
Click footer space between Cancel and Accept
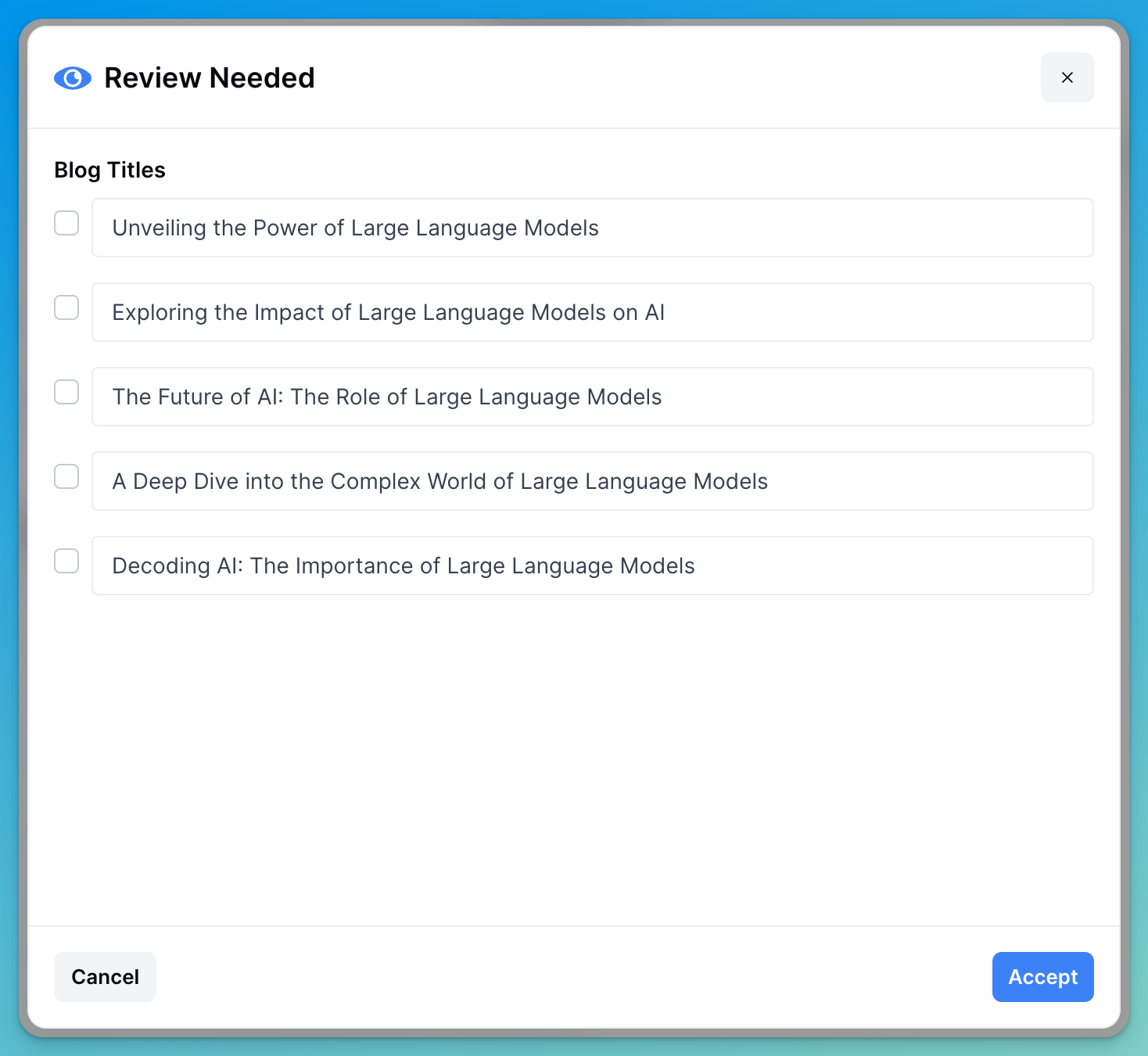[x=574, y=977]
